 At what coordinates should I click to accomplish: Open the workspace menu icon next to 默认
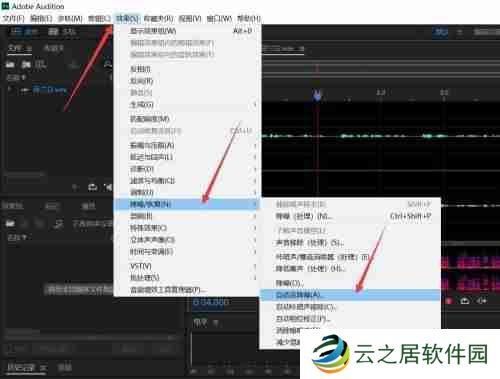pyautogui.click(x=460, y=32)
